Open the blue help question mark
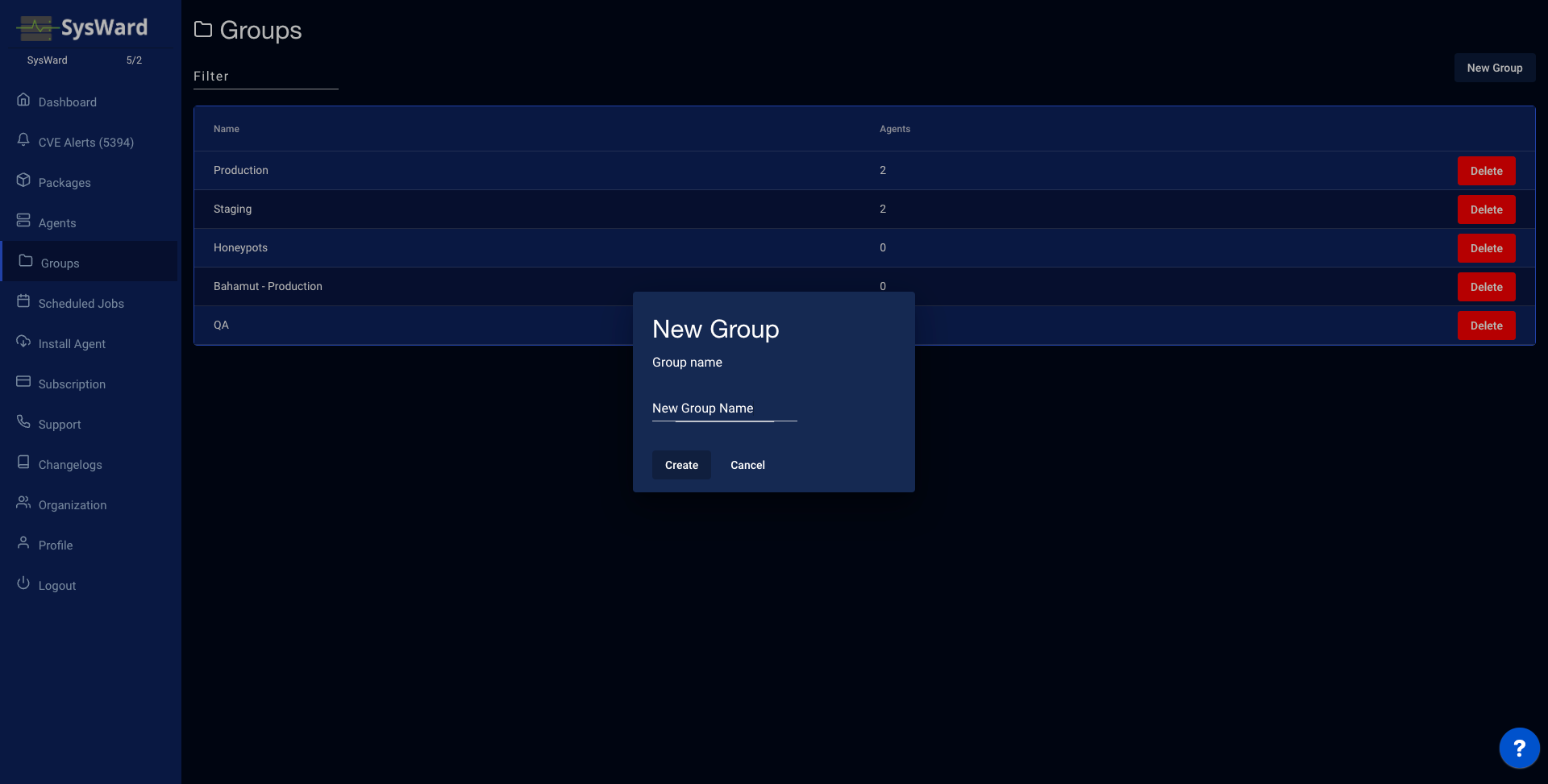This screenshot has width=1548, height=784. coord(1519,748)
